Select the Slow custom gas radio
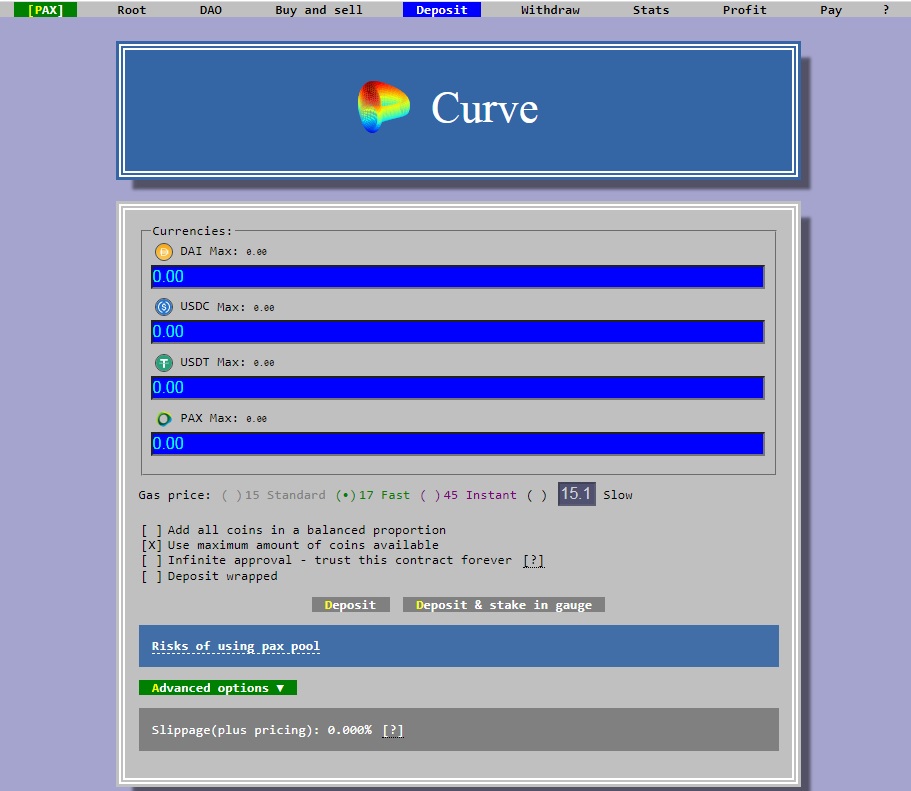 pos(537,495)
